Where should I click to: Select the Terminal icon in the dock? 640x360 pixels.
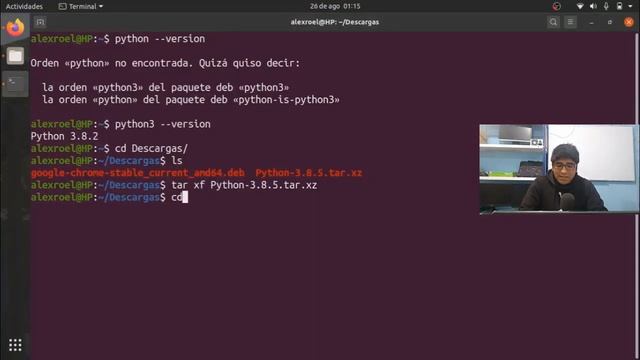[x=15, y=84]
